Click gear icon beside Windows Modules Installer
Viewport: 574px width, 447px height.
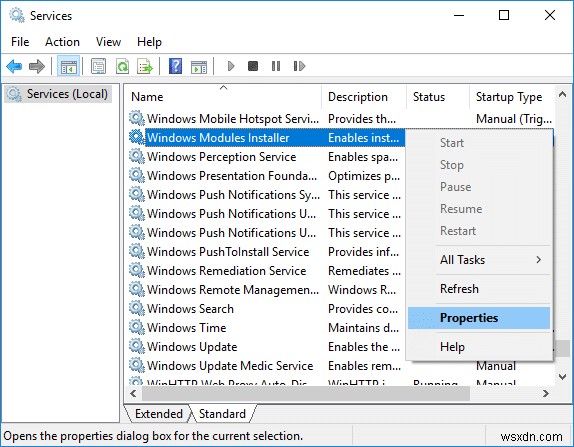click(x=137, y=137)
